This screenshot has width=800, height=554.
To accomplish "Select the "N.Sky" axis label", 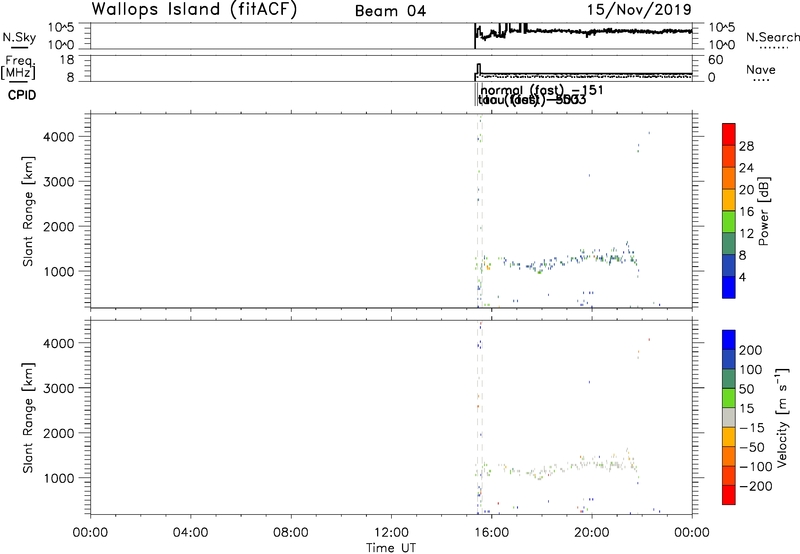I will coord(19,37).
